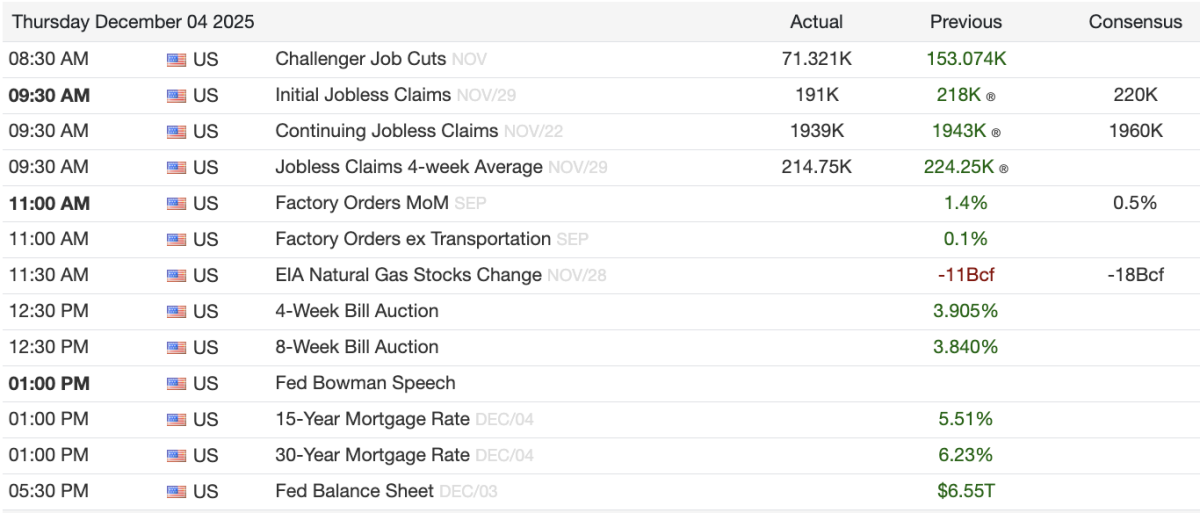Click the revision symbol next to 224.25K
The height and width of the screenshot is (513, 1200).
[1003, 169]
